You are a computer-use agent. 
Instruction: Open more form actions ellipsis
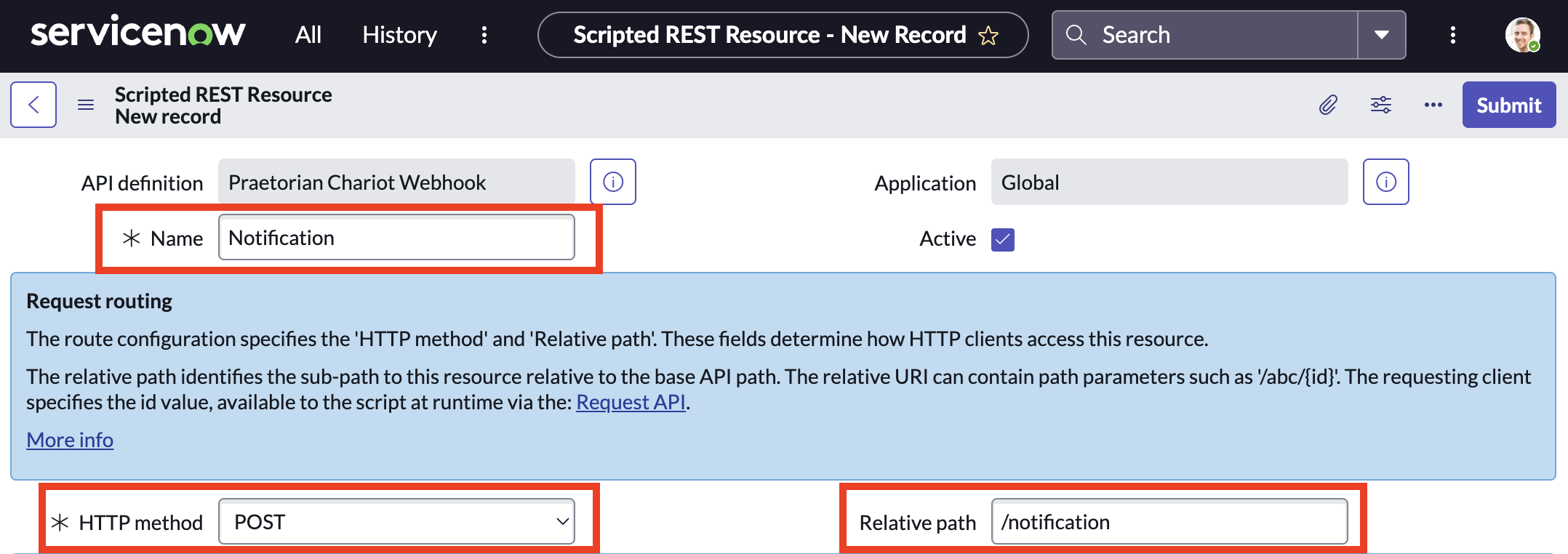[x=1433, y=105]
